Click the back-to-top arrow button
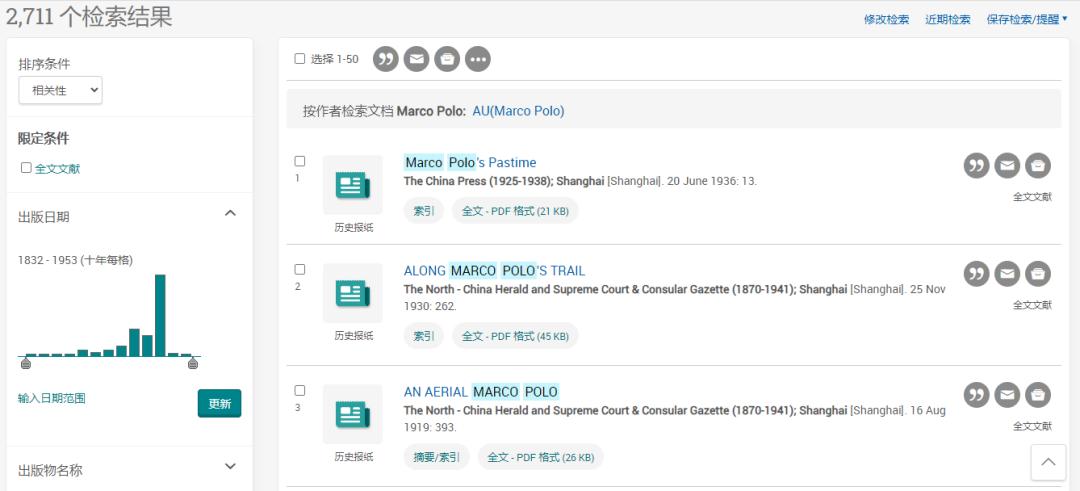This screenshot has width=1080, height=491. (x=1048, y=462)
